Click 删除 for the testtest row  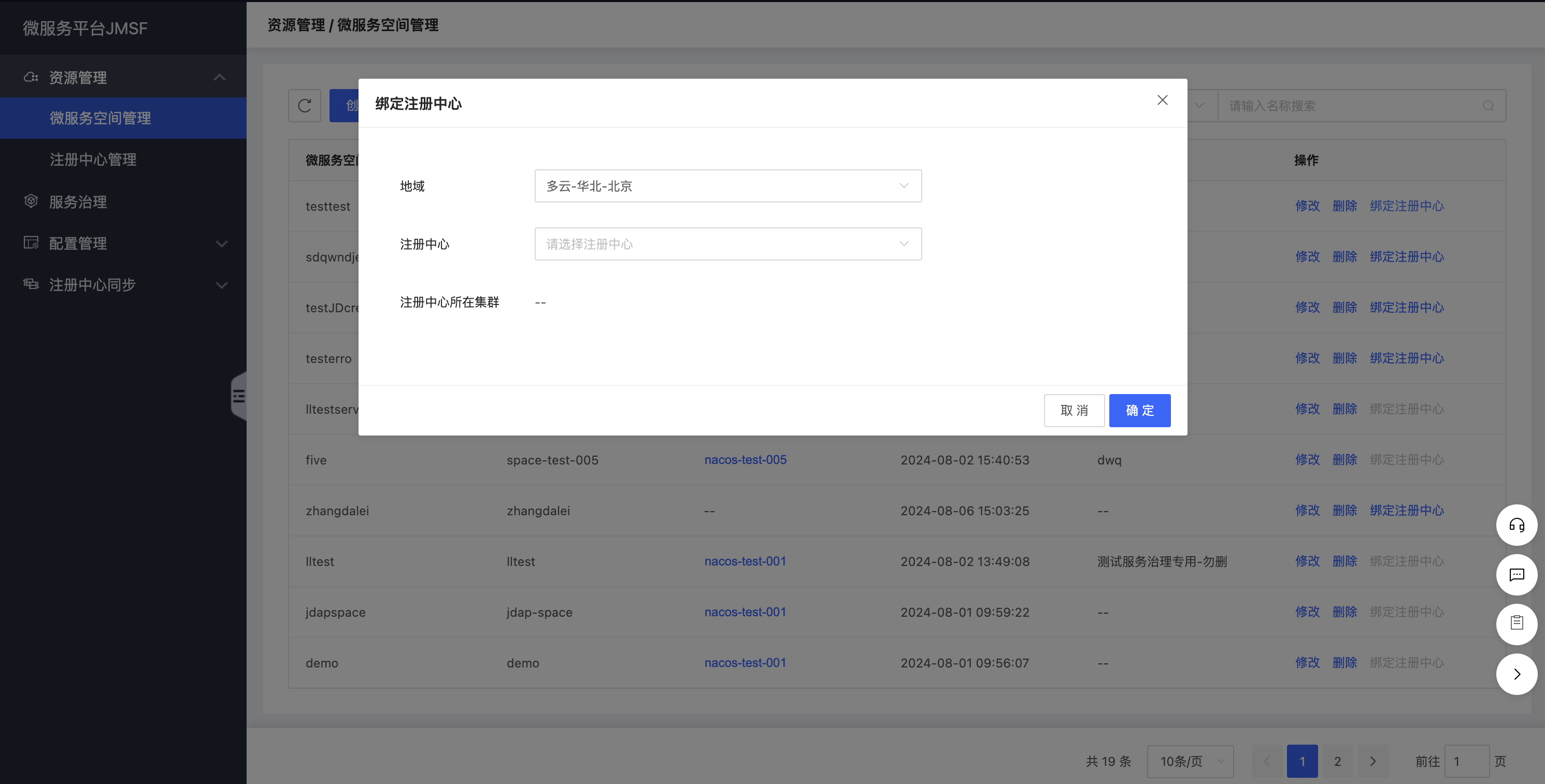click(1344, 206)
